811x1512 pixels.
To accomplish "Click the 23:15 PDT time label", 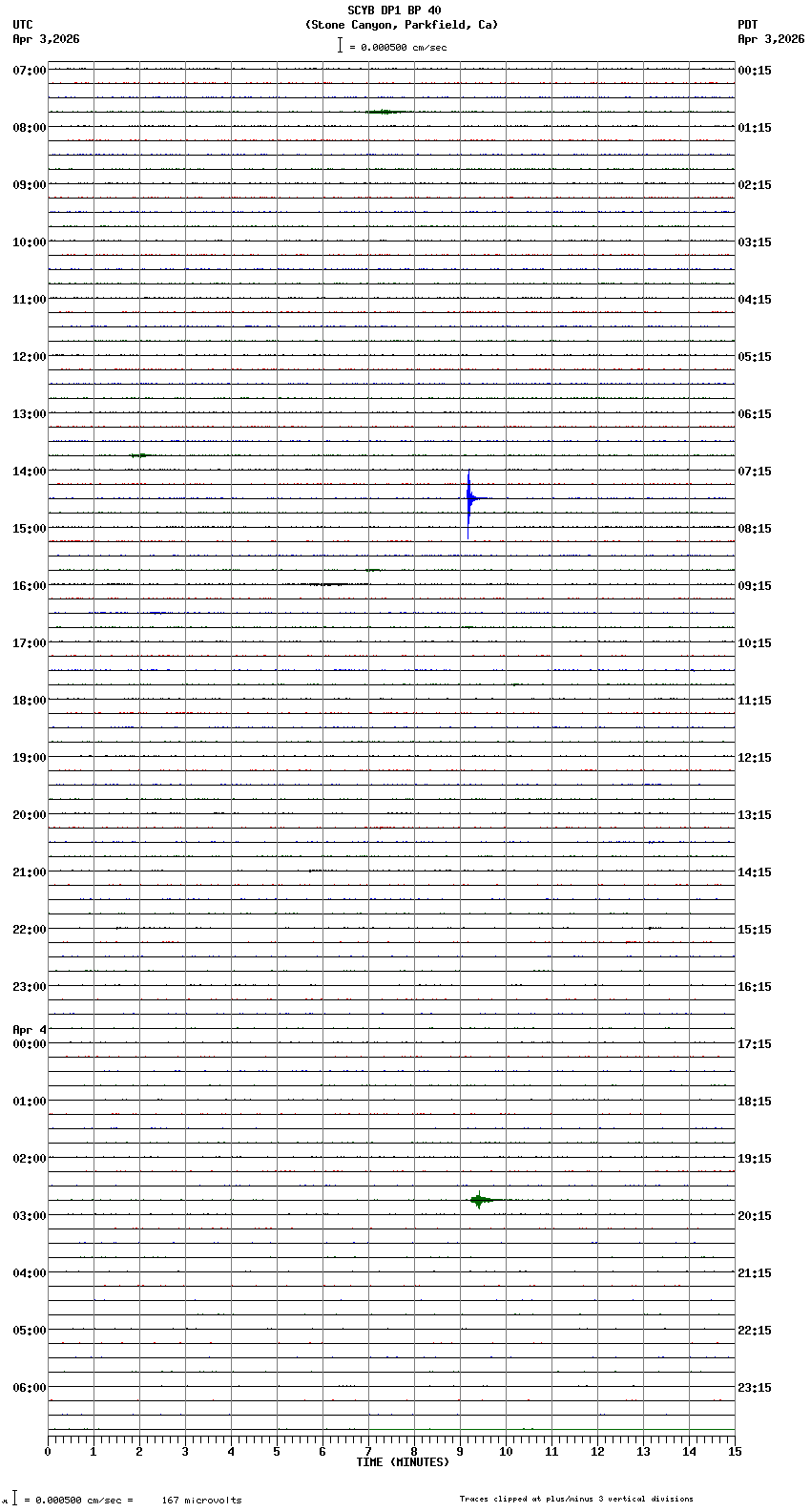I will (755, 1388).
